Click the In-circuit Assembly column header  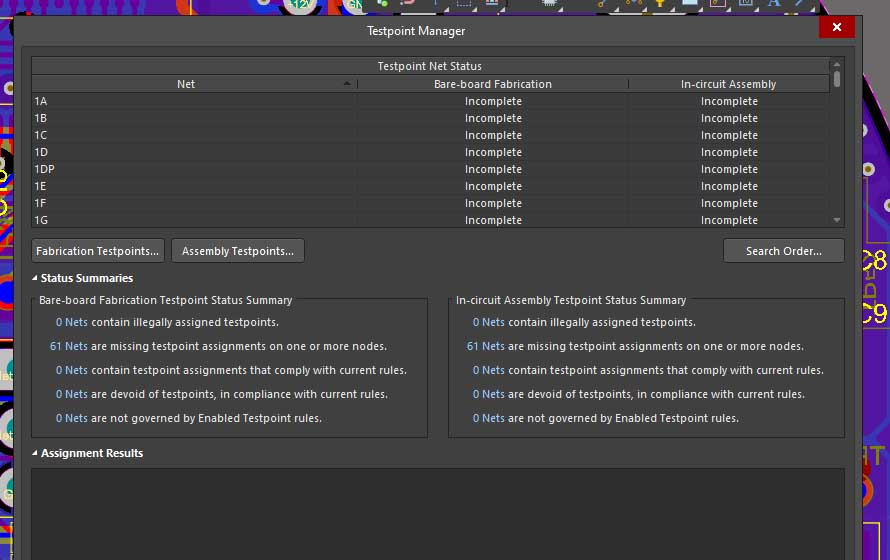tap(728, 84)
